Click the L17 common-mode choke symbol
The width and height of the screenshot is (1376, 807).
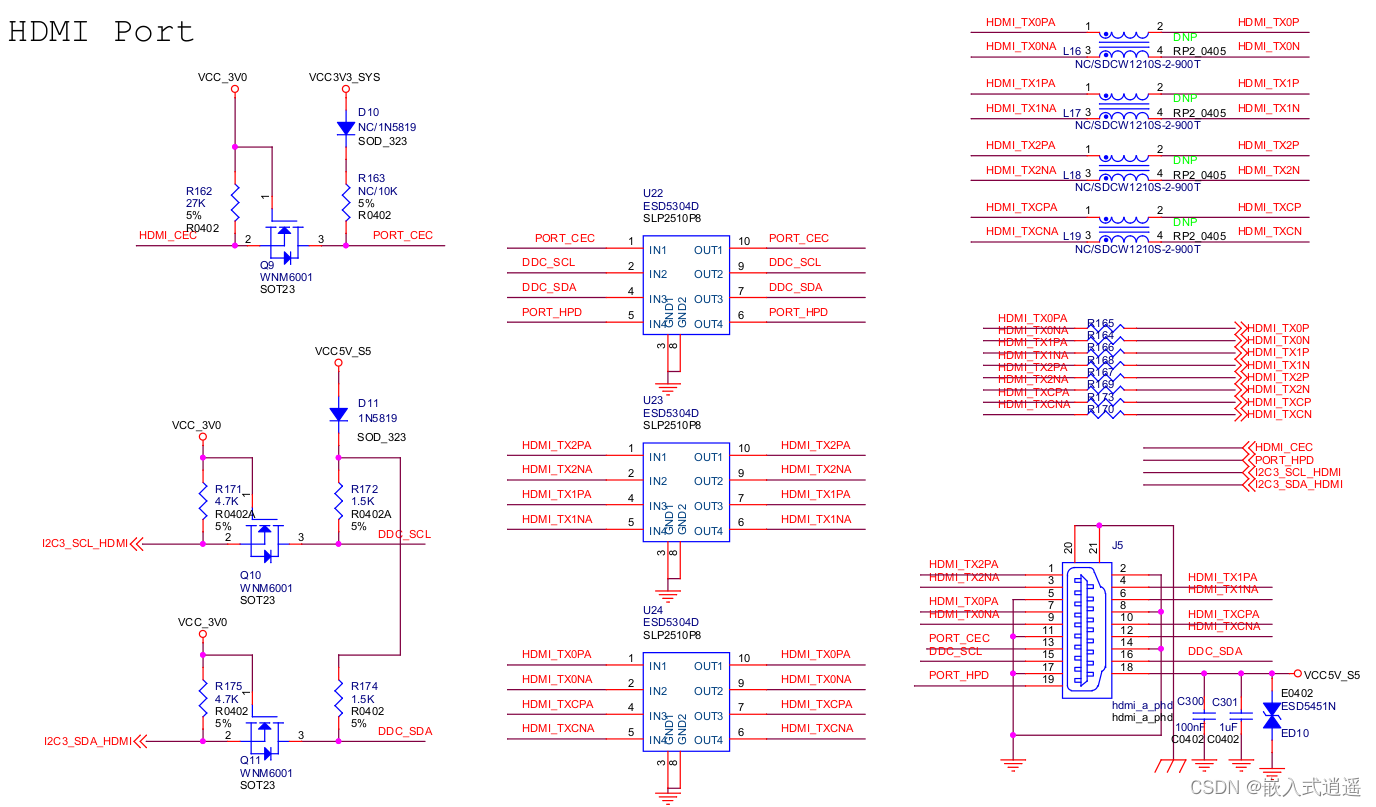point(1124,106)
